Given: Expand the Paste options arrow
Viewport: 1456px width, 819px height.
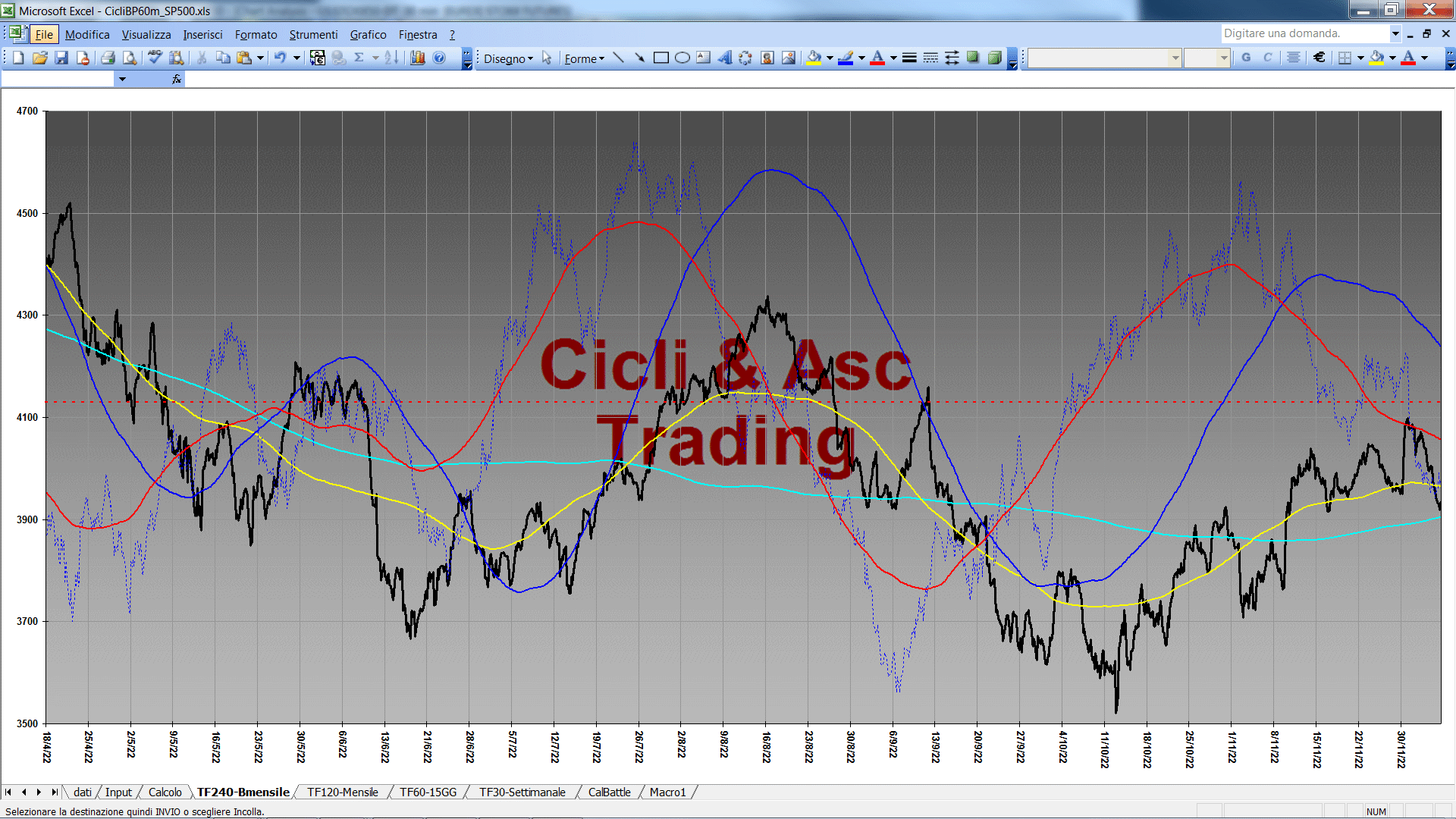Looking at the screenshot, I should [260, 58].
